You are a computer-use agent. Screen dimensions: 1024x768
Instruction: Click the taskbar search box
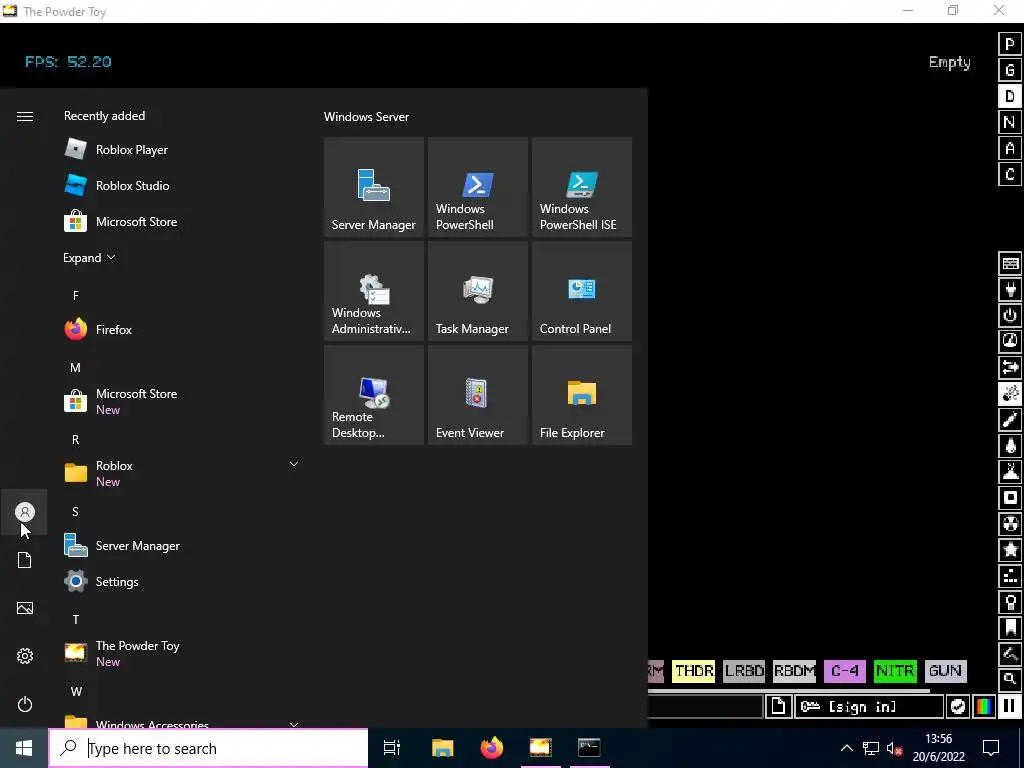(208, 748)
